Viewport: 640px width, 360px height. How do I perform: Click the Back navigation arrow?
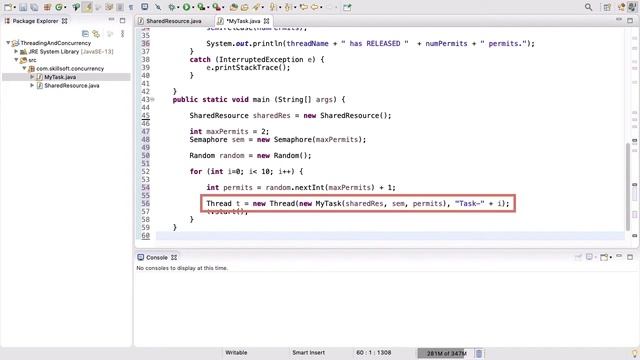click(315, 7)
